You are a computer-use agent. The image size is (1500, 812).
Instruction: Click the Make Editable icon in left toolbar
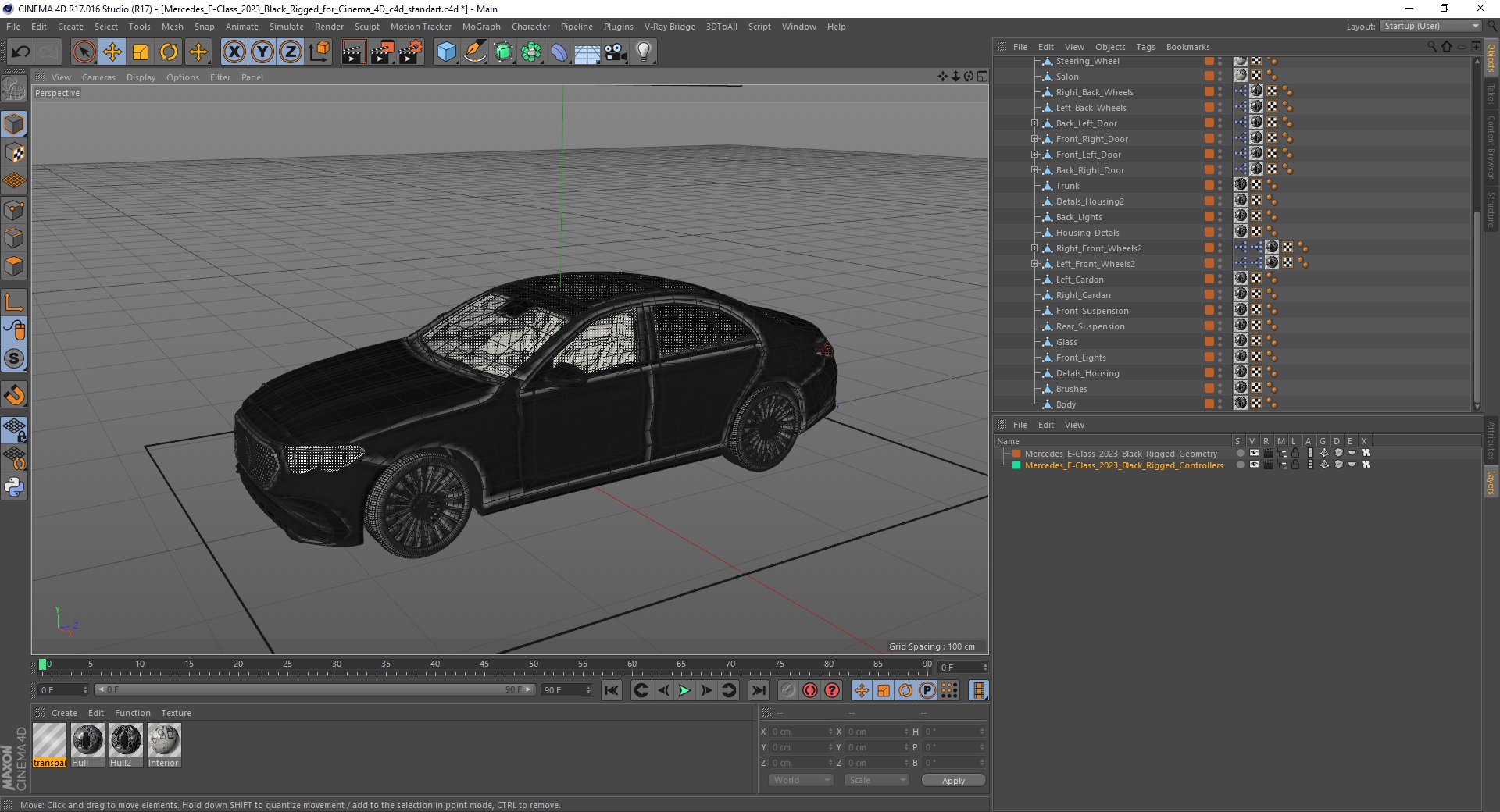[14, 89]
